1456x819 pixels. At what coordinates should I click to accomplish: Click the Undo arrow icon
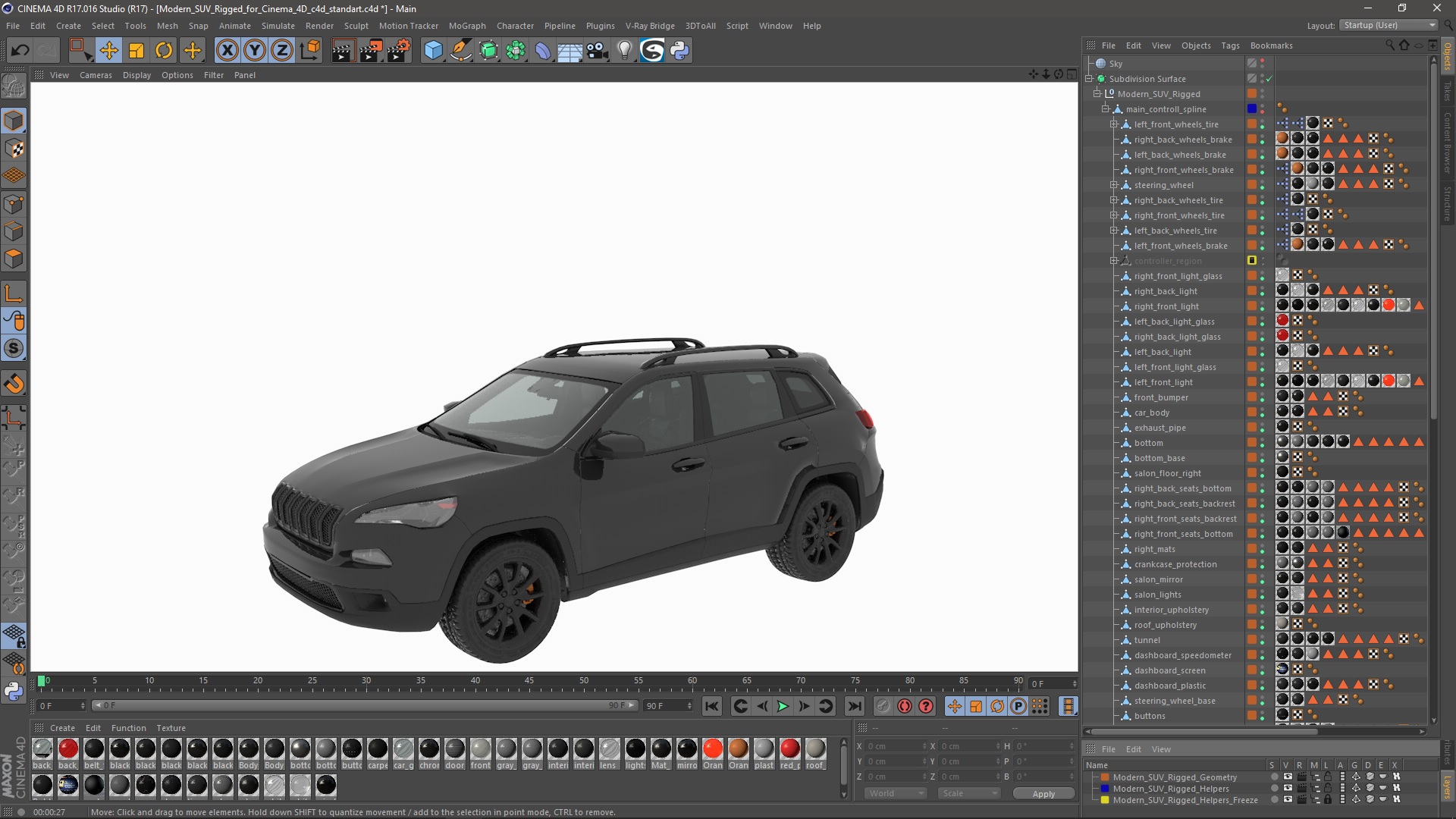coord(20,51)
